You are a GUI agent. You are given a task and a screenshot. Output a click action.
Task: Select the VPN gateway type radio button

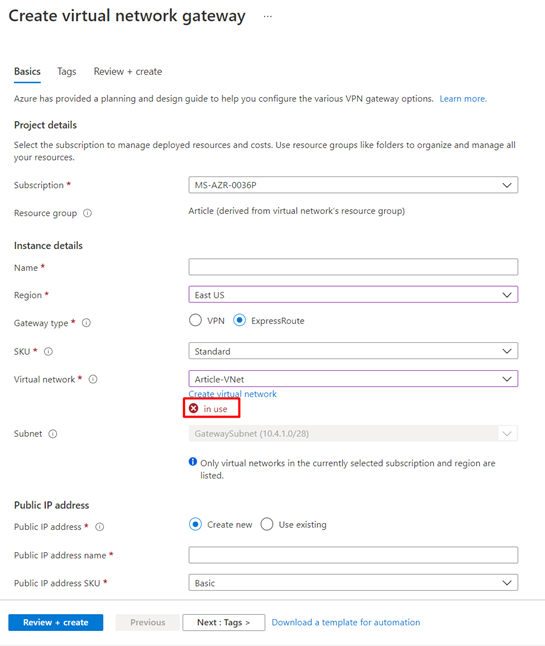pos(195,320)
